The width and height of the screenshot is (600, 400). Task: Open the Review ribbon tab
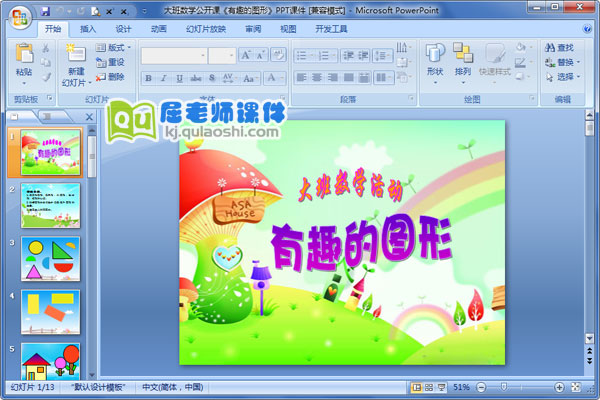[253, 29]
